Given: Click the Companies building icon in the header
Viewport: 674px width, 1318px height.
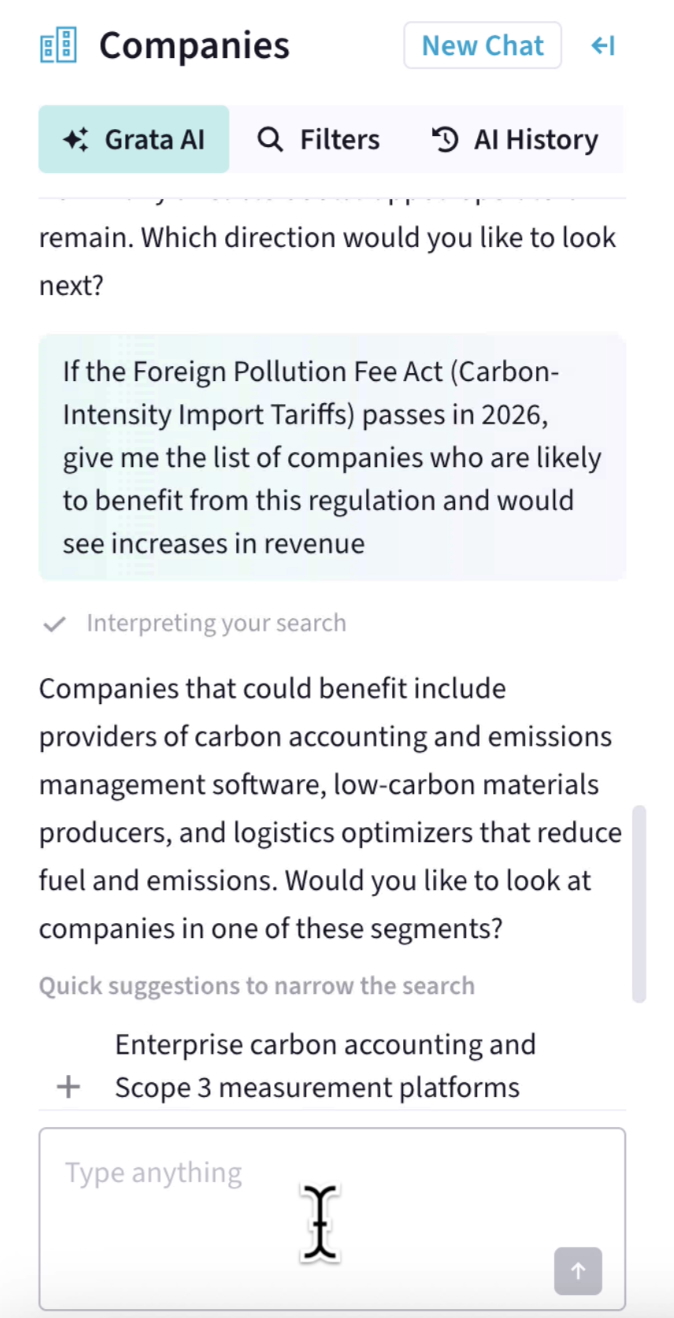Looking at the screenshot, I should pyautogui.click(x=59, y=44).
